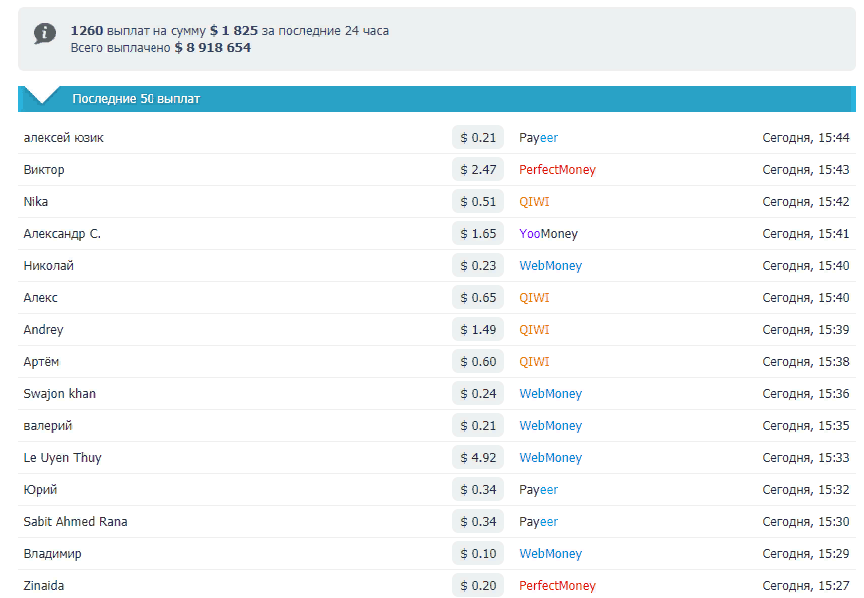Click time 'Сегодня, 15:33'
Screen dimensions: 864x598
[x=806, y=457]
